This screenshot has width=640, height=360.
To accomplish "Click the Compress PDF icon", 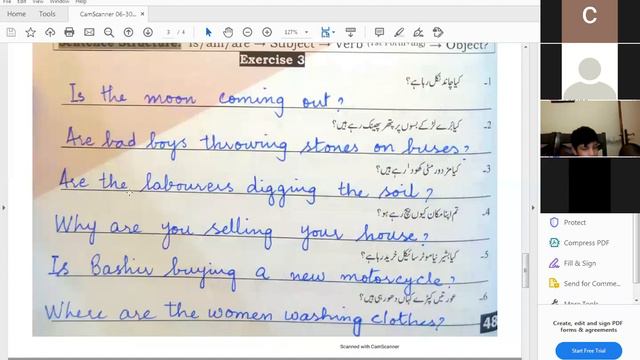I will 554,243.
